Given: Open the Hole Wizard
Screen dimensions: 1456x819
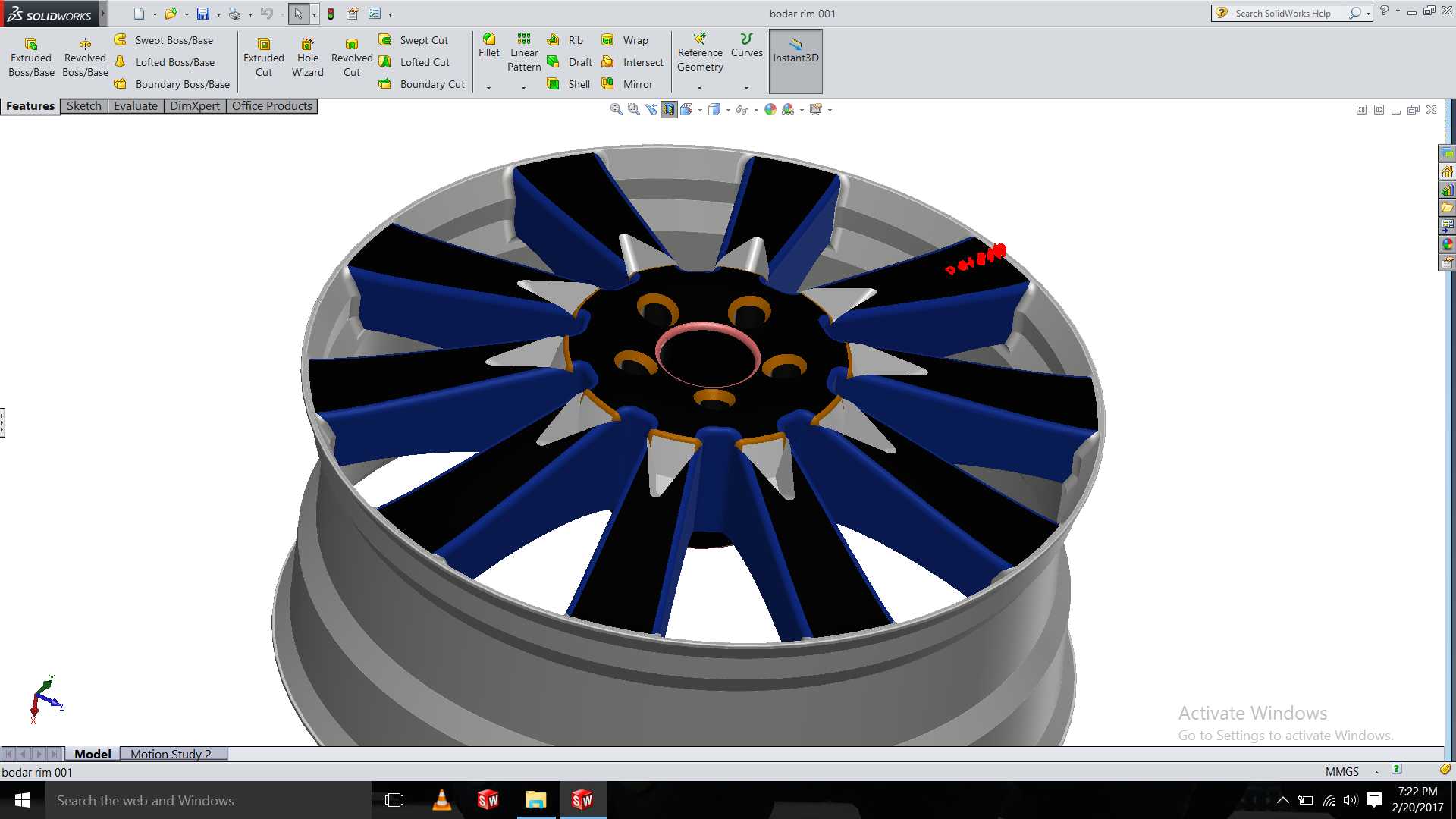Looking at the screenshot, I should (307, 58).
